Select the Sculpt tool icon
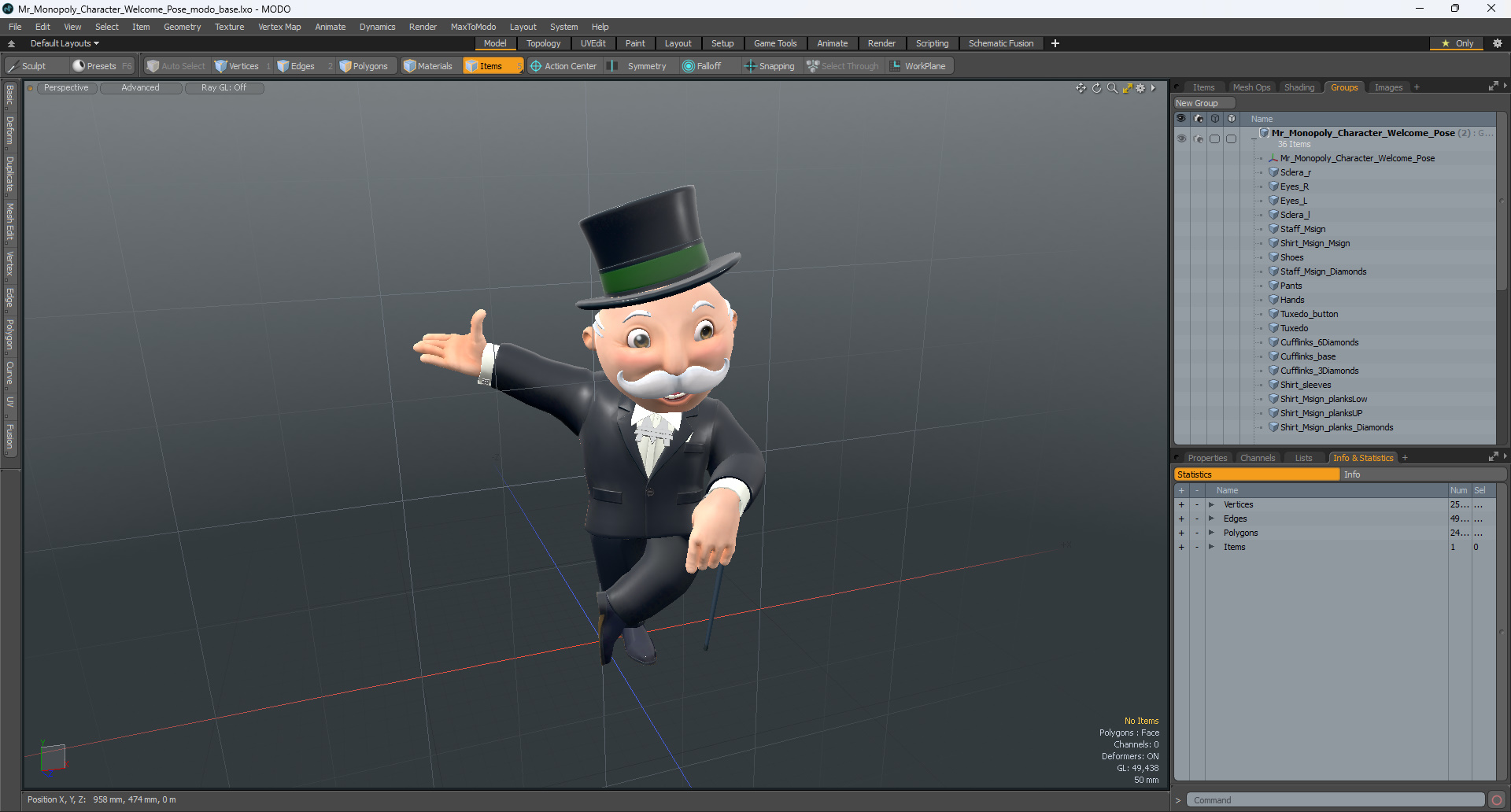This screenshot has height=812, width=1511. click(13, 66)
